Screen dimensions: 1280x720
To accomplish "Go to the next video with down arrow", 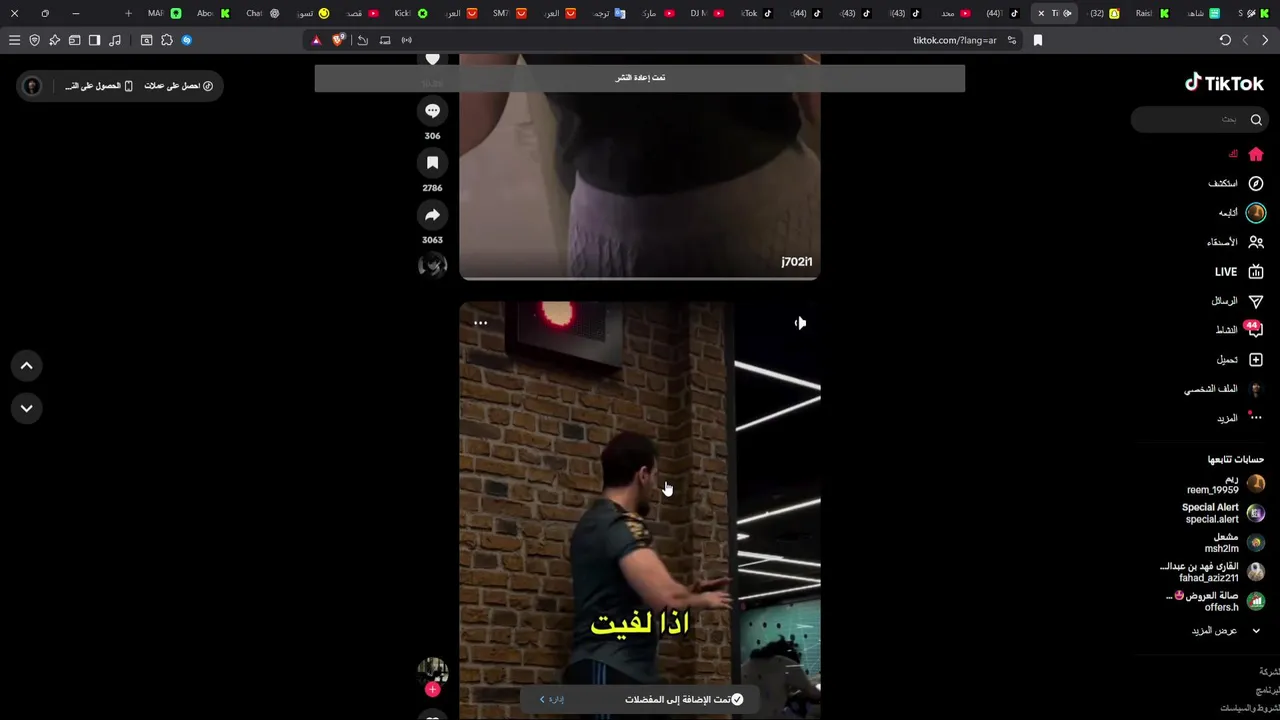I will click(x=27, y=408).
